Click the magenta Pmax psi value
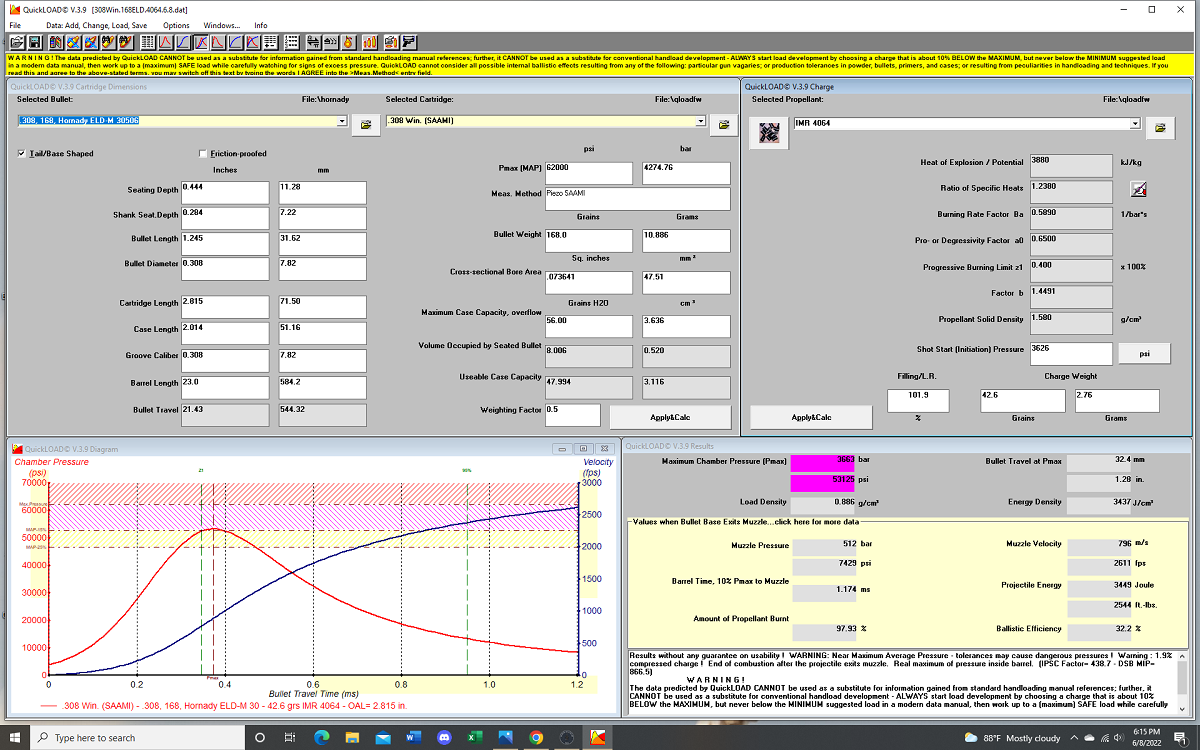The height and width of the screenshot is (750, 1200). [x=822, y=483]
